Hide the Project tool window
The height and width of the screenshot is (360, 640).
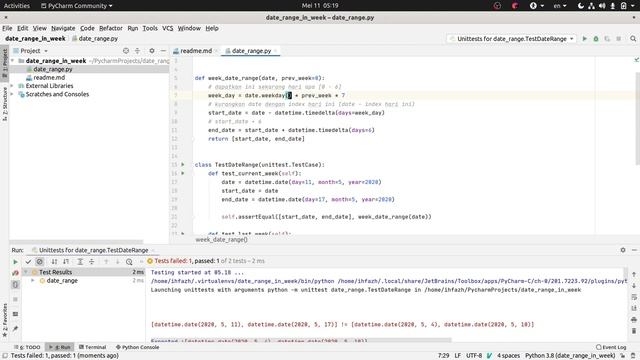coord(163,51)
